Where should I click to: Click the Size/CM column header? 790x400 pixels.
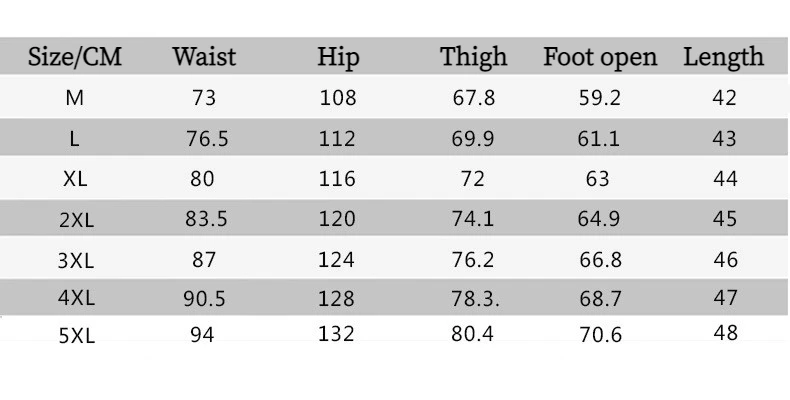coord(75,56)
